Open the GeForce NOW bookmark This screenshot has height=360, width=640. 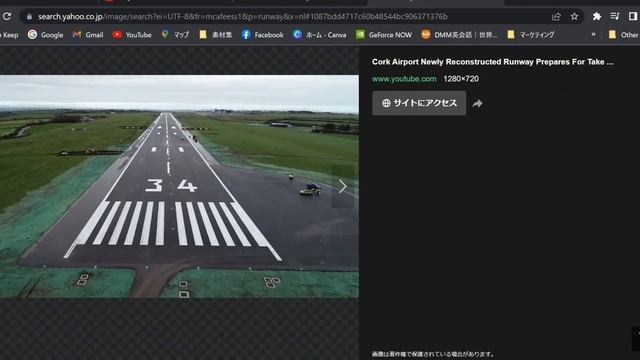click(384, 35)
